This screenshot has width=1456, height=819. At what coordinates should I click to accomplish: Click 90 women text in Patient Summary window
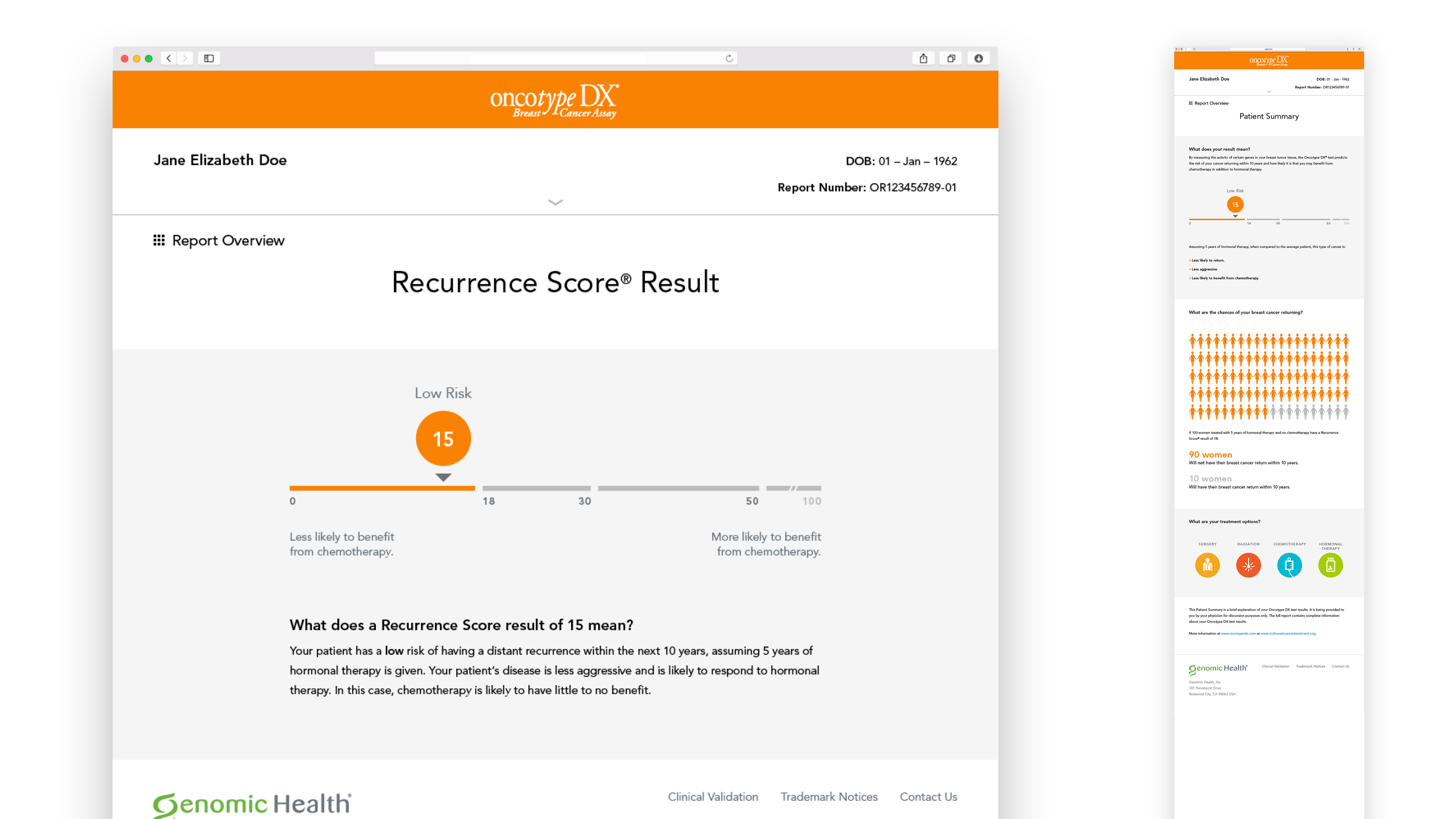tap(1210, 455)
